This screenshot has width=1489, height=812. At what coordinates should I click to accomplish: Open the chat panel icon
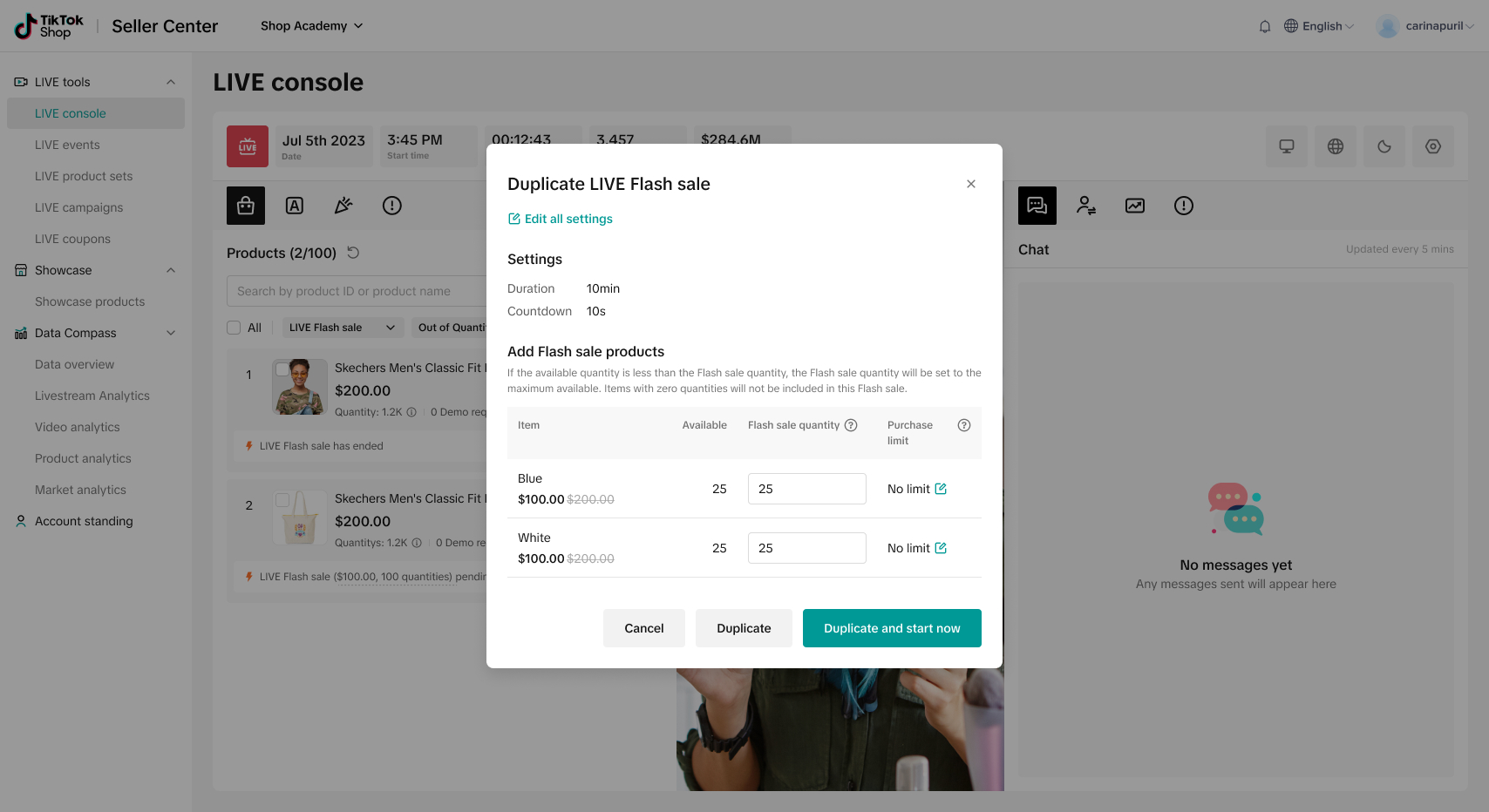[1037, 206]
